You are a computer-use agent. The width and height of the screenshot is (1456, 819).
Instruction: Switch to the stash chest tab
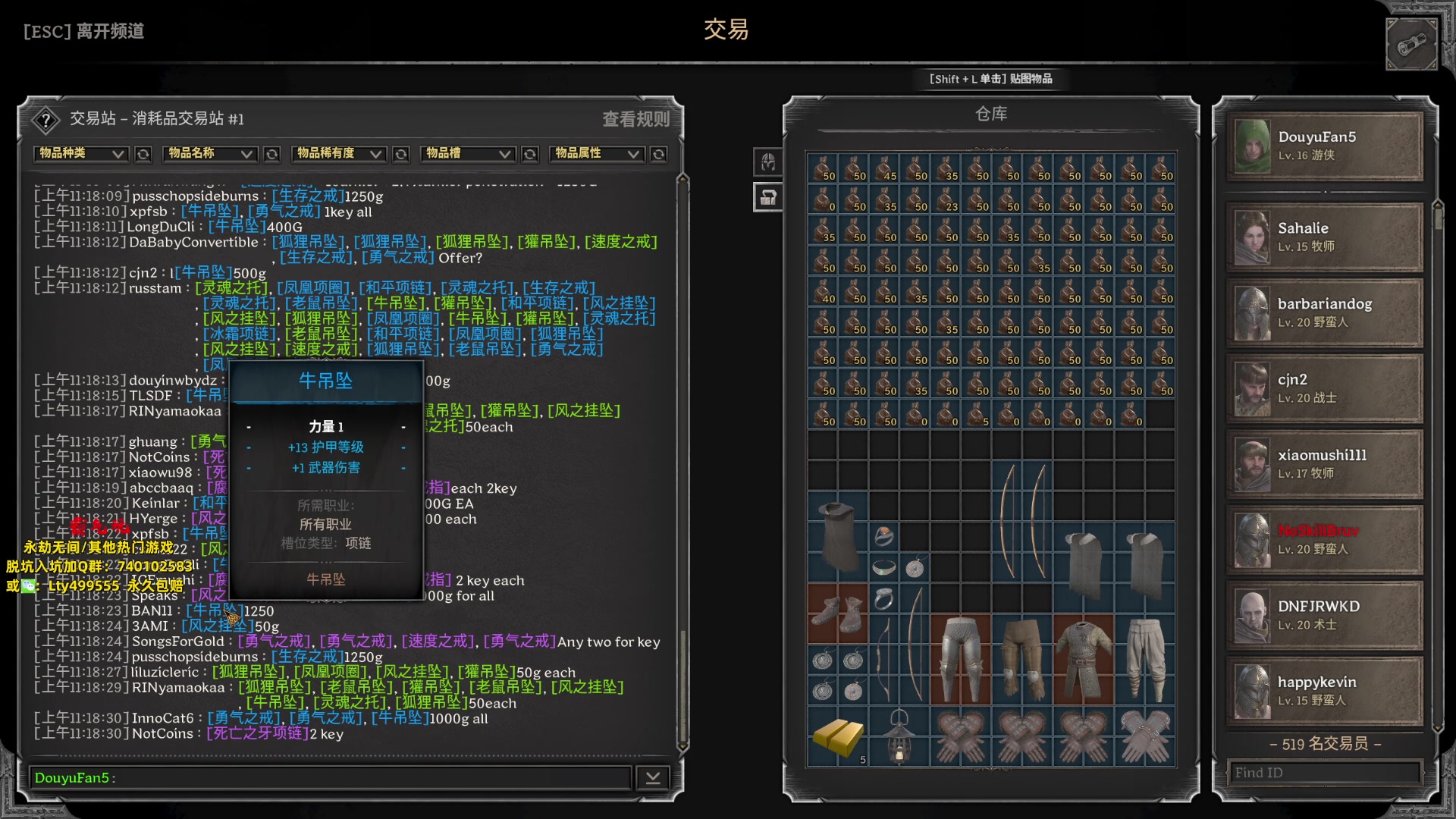pyautogui.click(x=768, y=197)
